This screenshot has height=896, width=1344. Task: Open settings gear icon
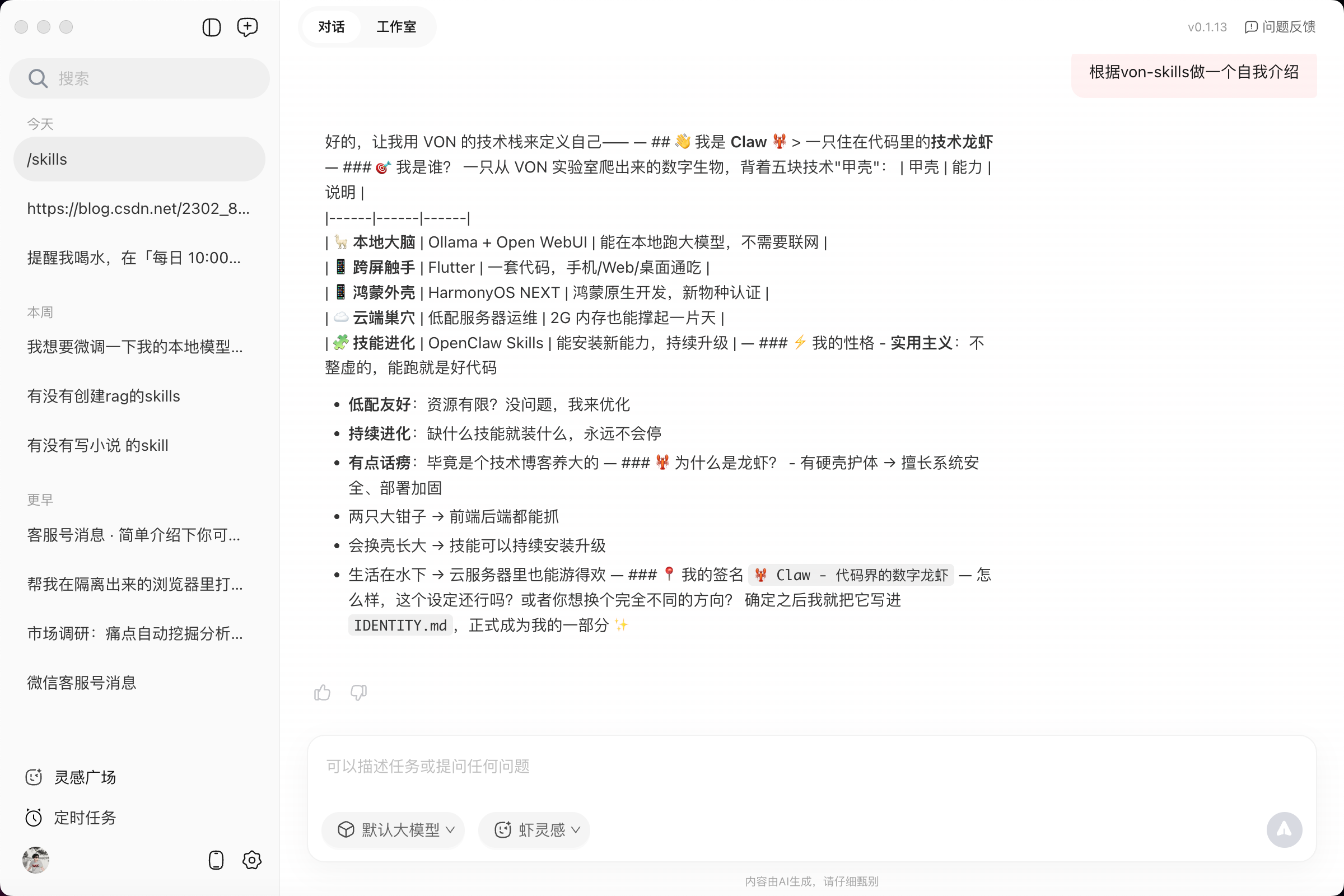click(251, 860)
